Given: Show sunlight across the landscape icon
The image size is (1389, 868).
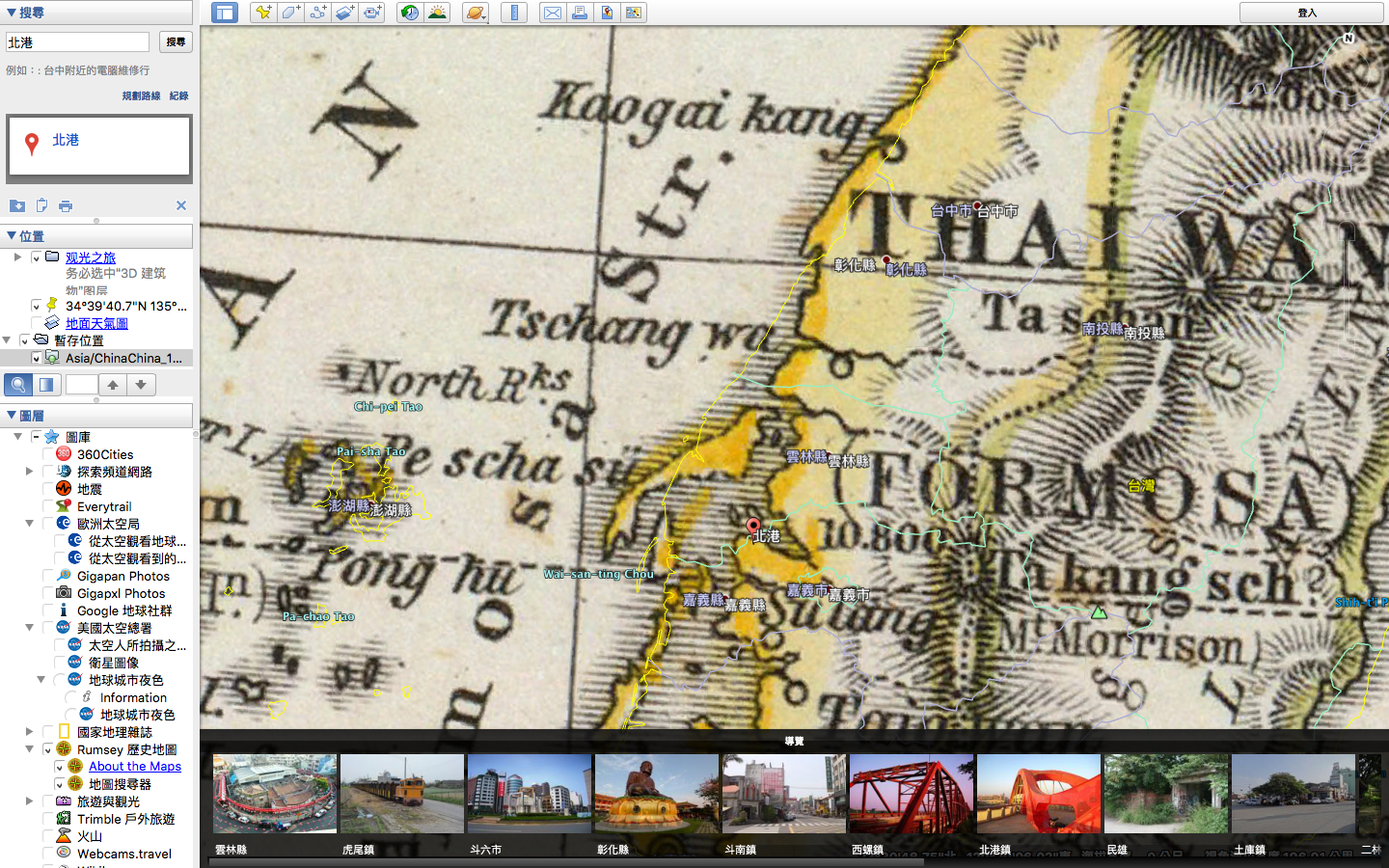Looking at the screenshot, I should pyautogui.click(x=438, y=13).
